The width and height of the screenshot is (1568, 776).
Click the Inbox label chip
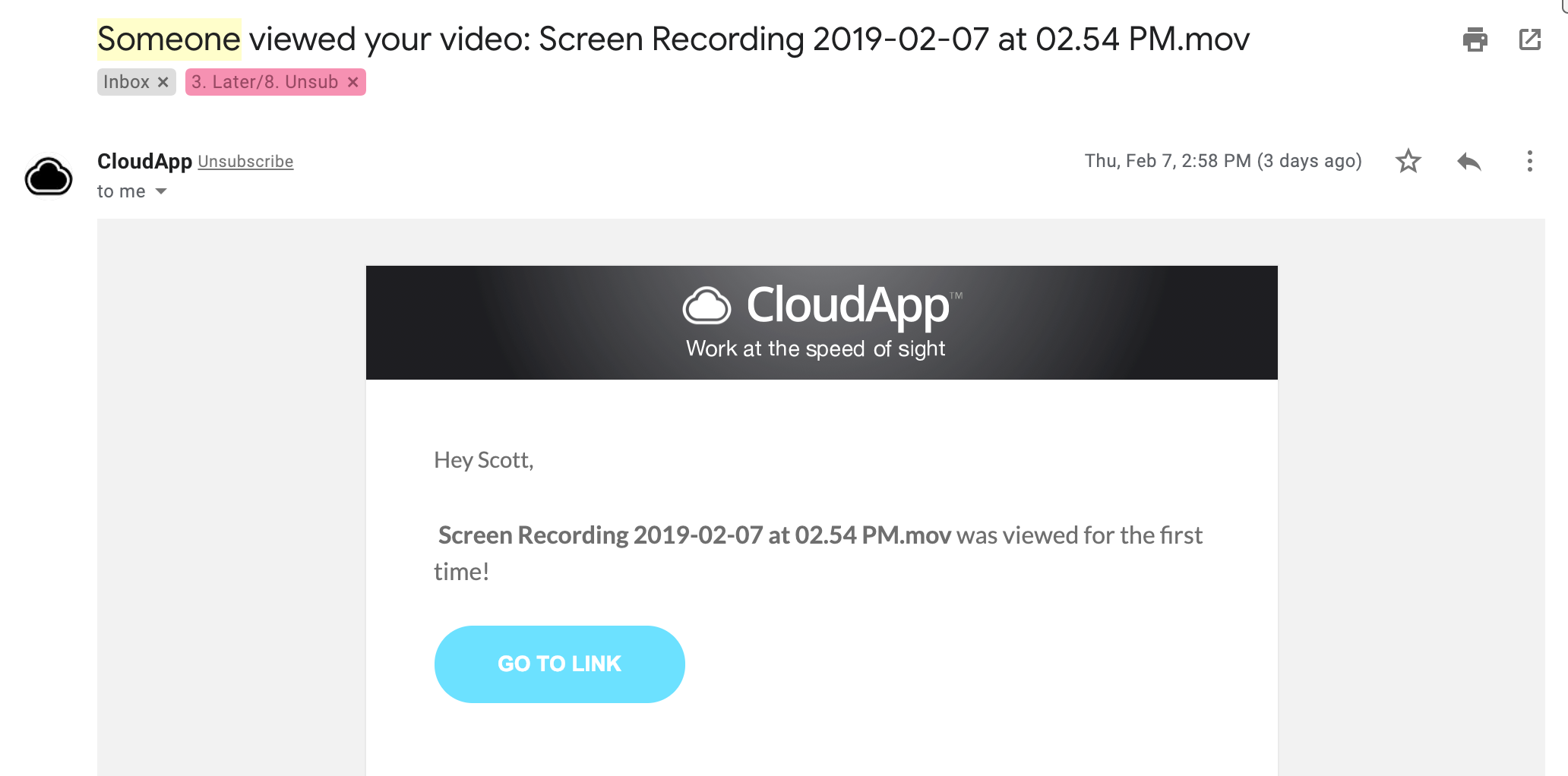pos(126,82)
